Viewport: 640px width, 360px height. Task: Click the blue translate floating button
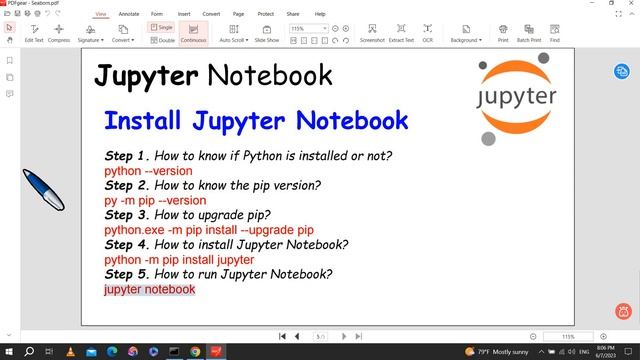click(x=622, y=71)
